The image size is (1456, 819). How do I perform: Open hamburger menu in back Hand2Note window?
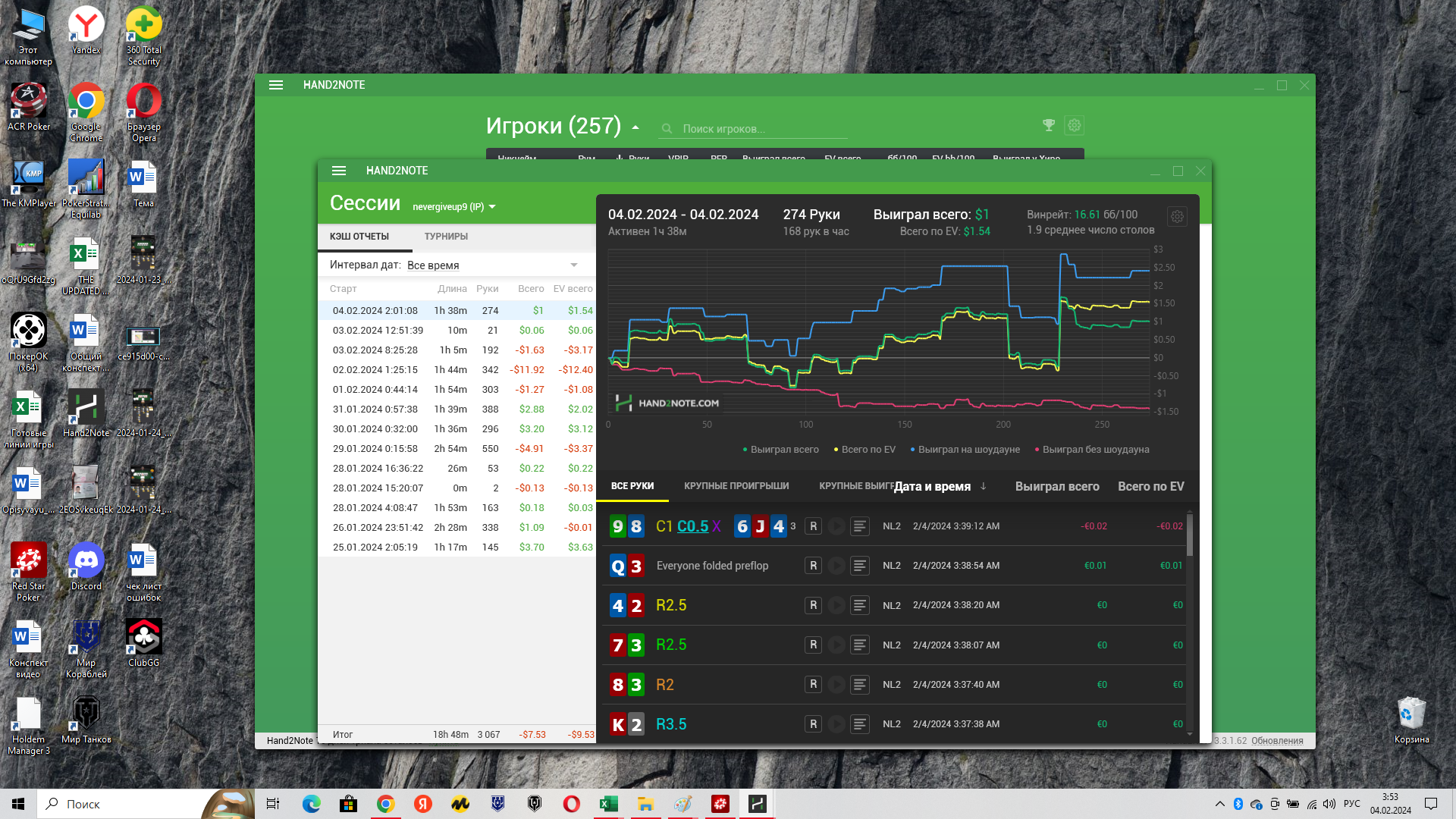(x=276, y=85)
